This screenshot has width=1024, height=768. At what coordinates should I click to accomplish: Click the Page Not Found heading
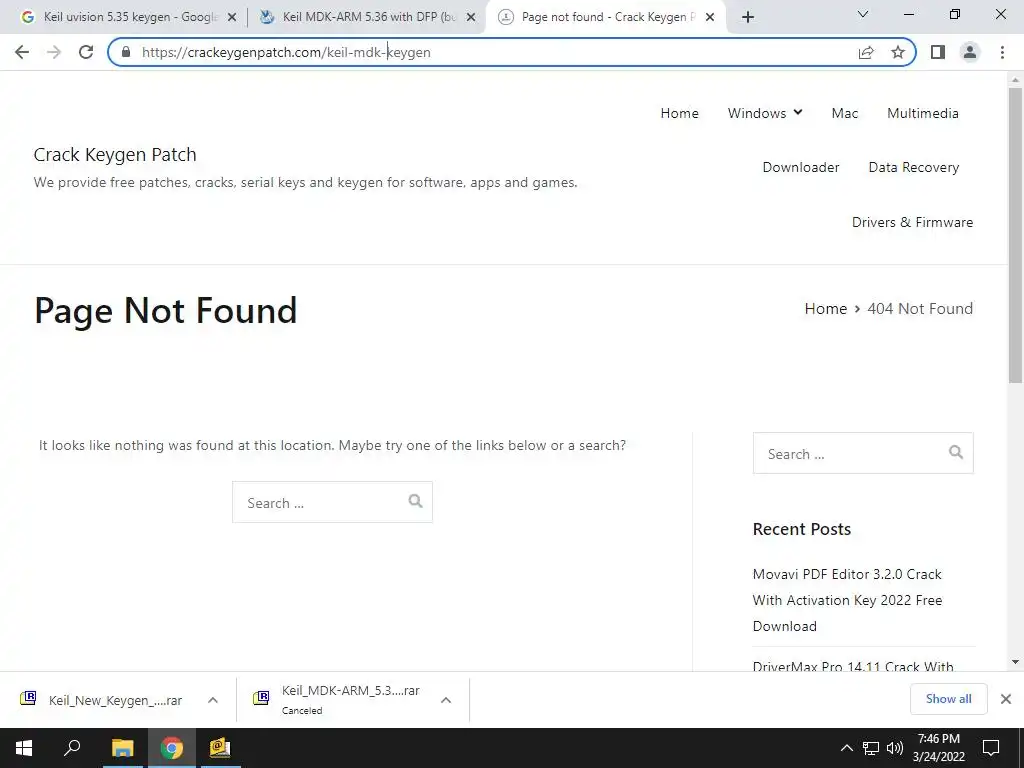(166, 310)
